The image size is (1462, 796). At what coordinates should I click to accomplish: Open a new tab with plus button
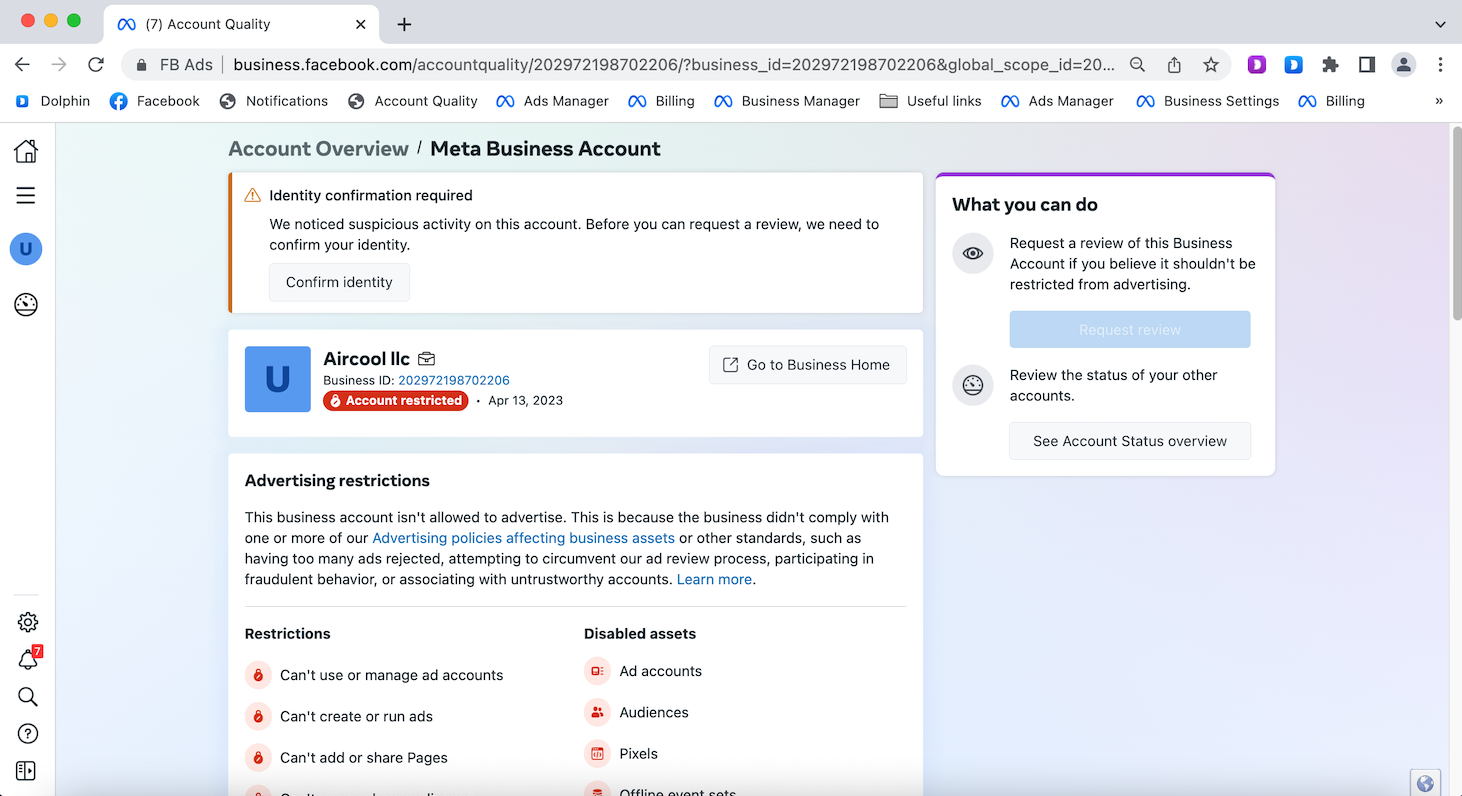pos(404,24)
